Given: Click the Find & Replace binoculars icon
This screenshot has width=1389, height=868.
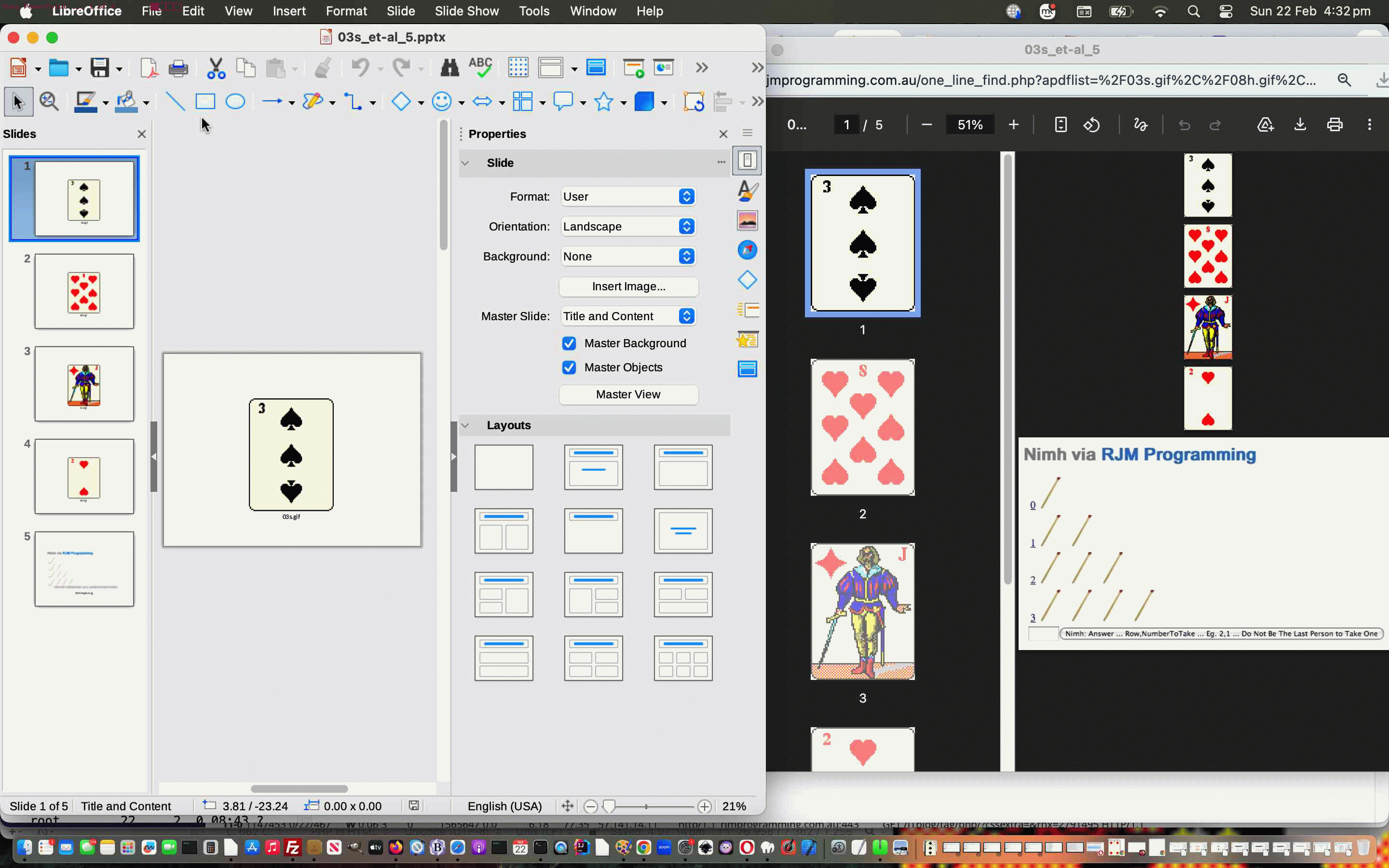Looking at the screenshot, I should pos(449,68).
